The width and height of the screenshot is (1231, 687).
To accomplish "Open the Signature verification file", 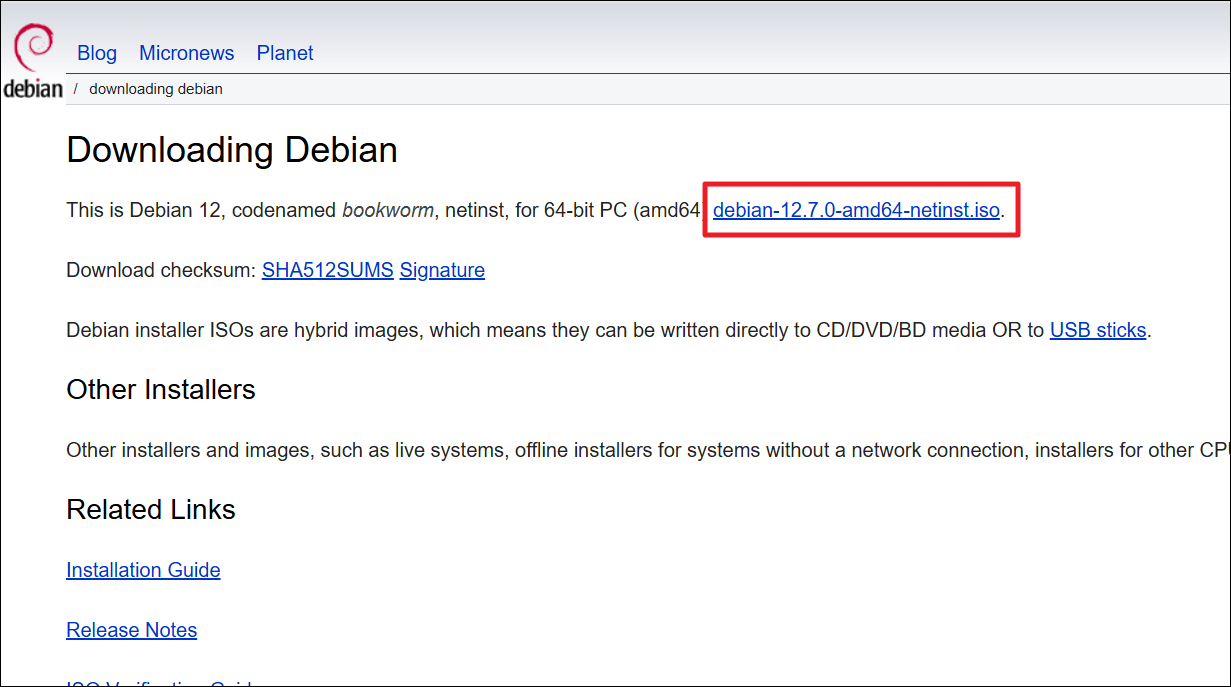I will pyautogui.click(x=441, y=270).
